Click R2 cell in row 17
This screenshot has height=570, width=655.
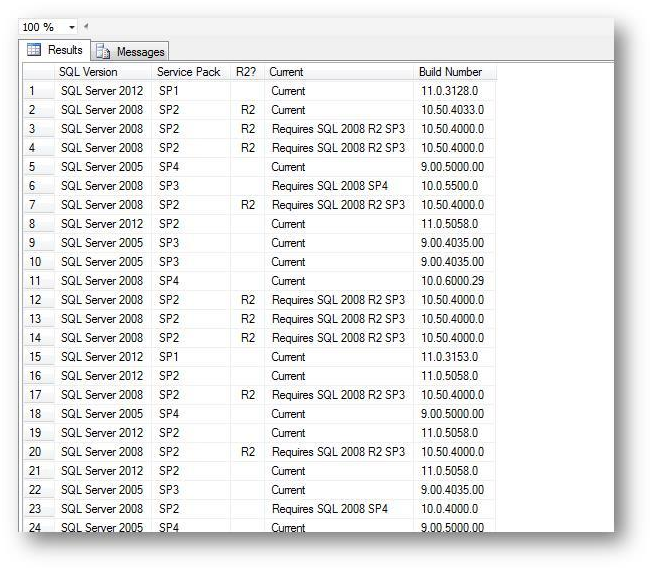(x=248, y=395)
